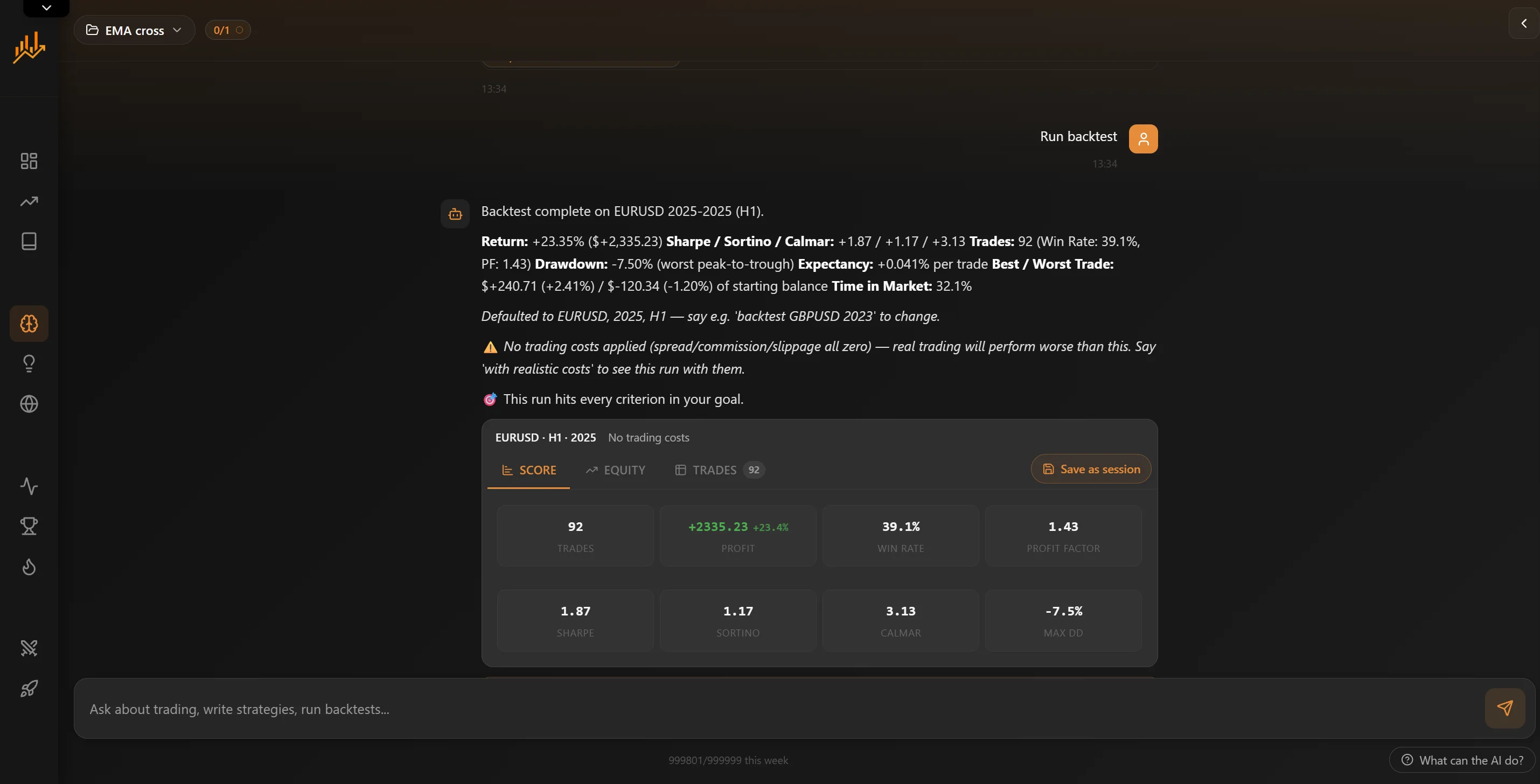This screenshot has width=1540, height=784.
Task: Open the trophy sidebar icon
Action: [29, 526]
